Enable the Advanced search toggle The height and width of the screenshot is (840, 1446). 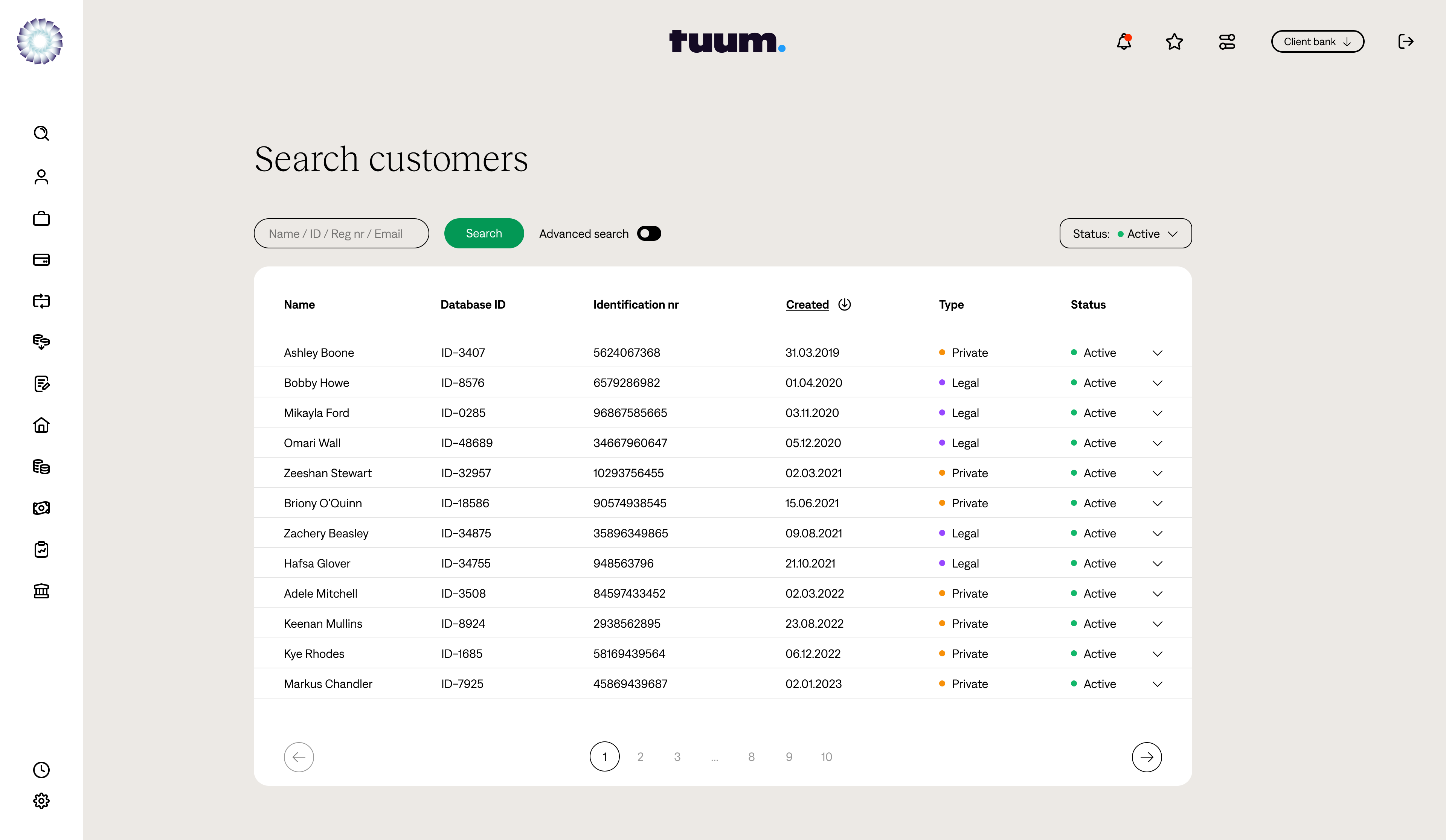tap(649, 233)
